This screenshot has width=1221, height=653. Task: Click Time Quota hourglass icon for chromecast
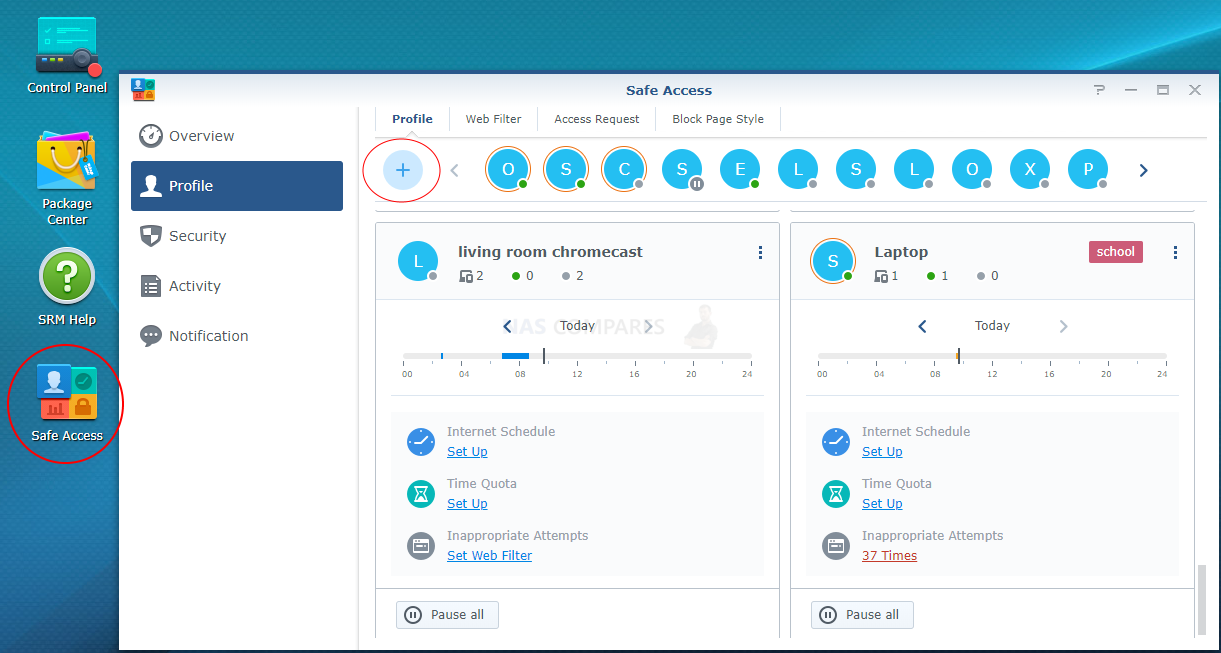pyautogui.click(x=421, y=494)
